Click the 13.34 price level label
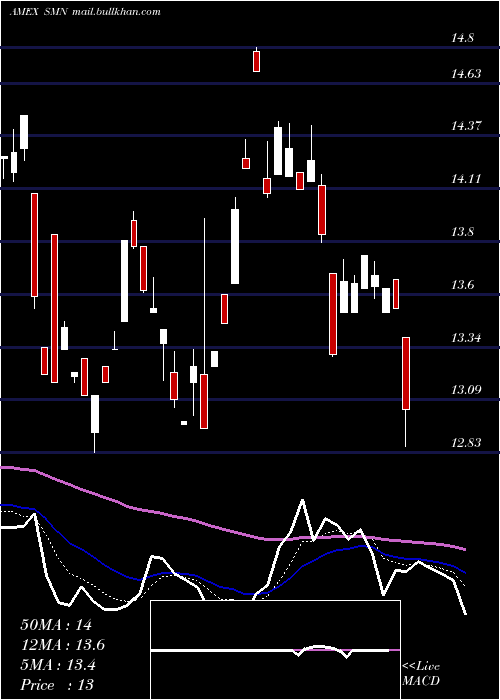Screen dimensions: 500x700 466,338
